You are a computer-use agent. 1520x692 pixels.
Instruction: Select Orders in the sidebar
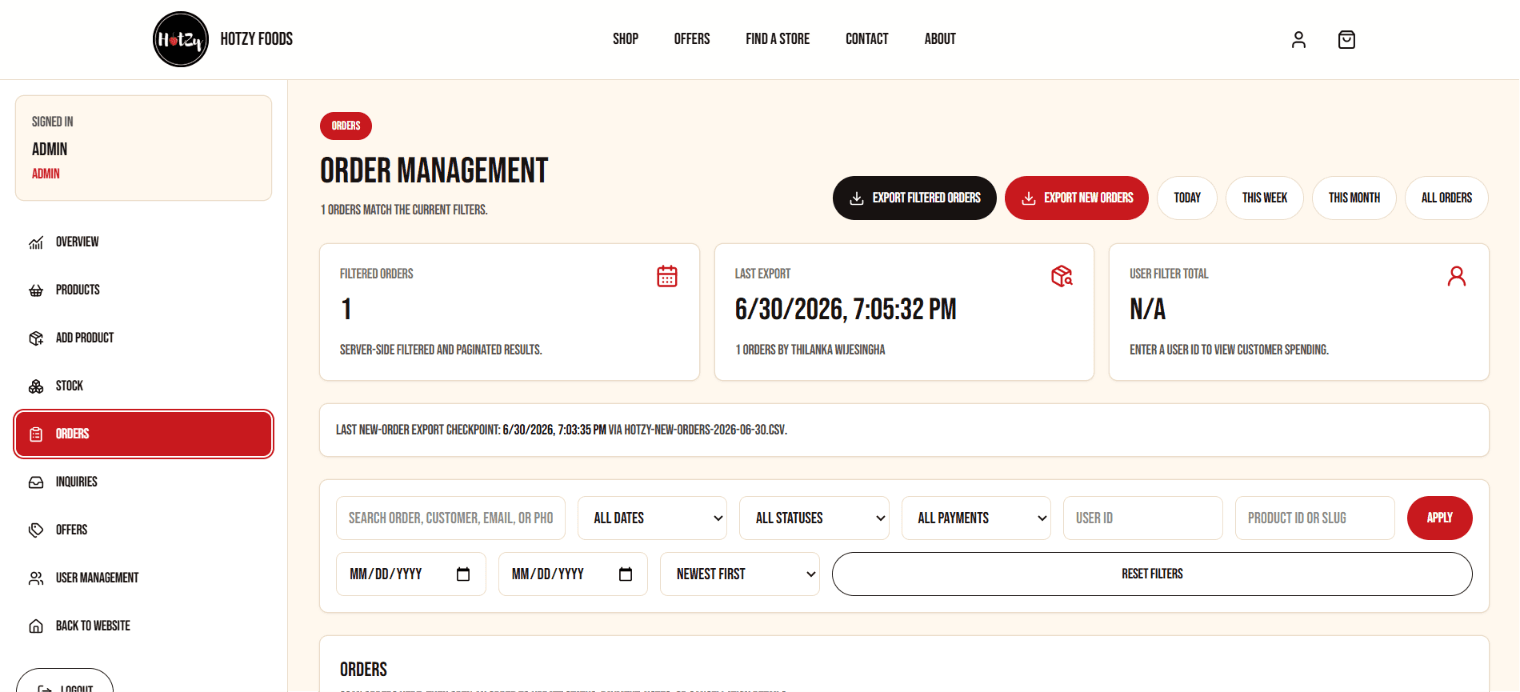pos(143,434)
